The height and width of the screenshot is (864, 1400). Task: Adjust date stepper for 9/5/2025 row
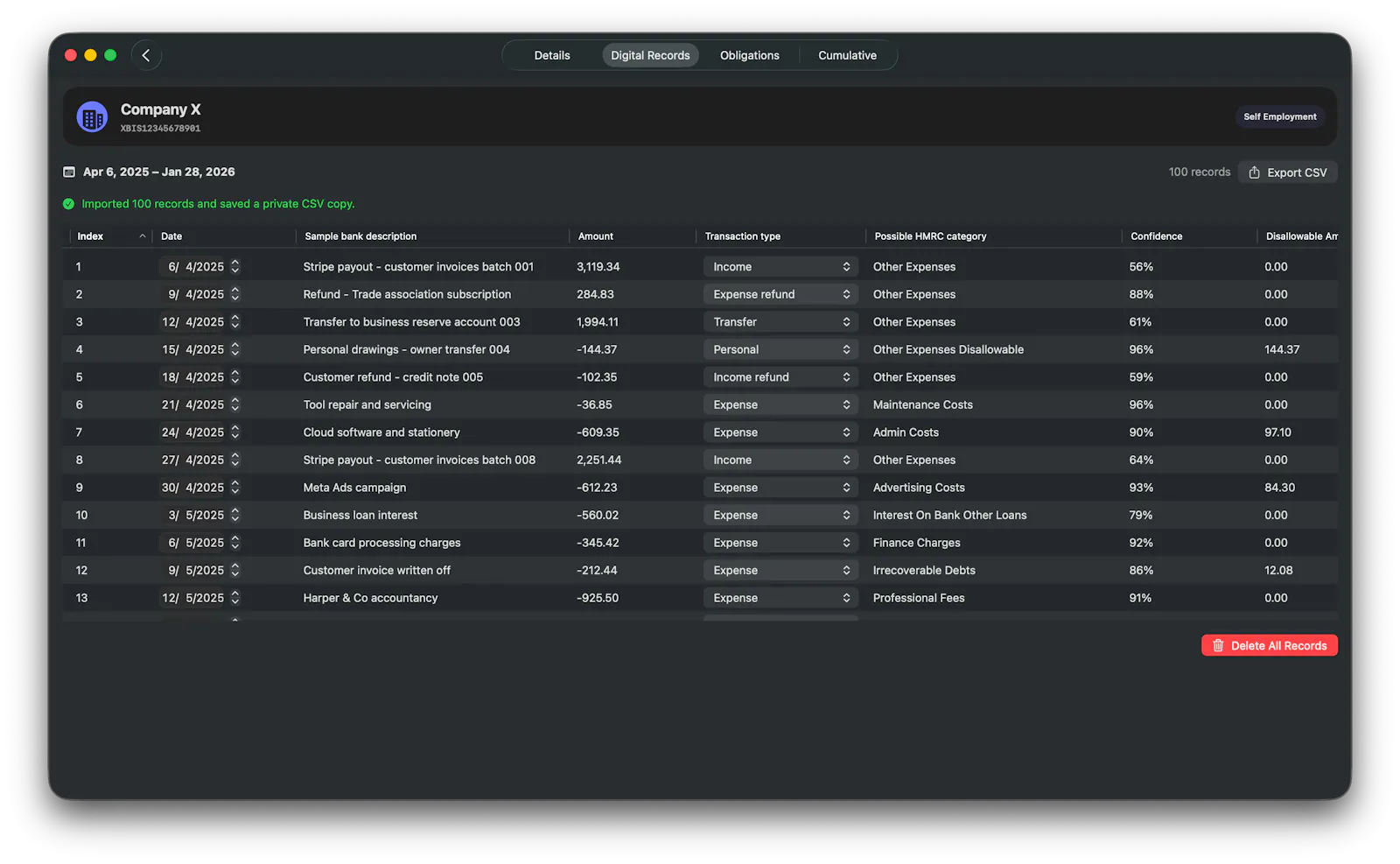(235, 570)
